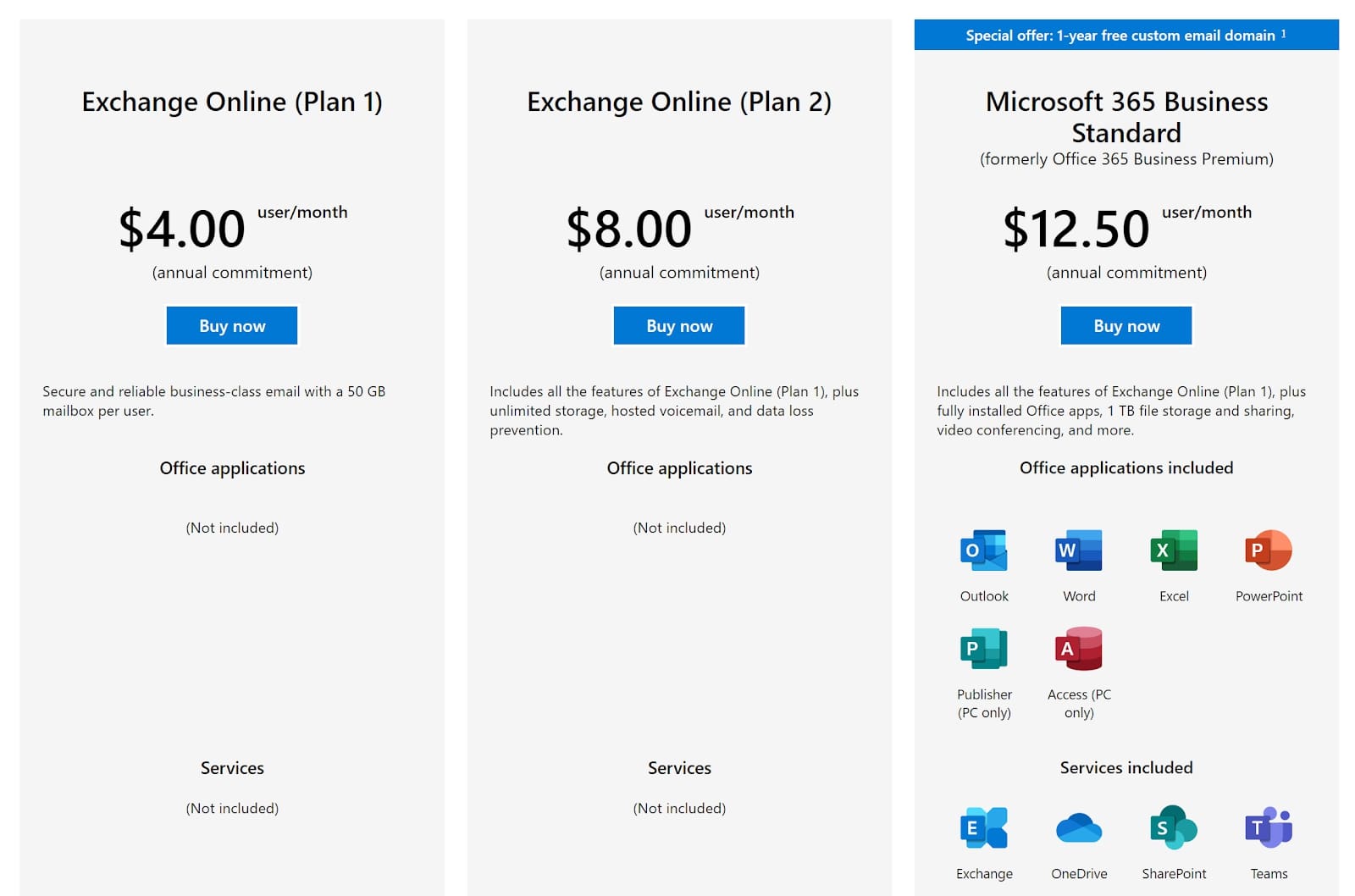This screenshot has height=896, width=1355.
Task: Click the Teams service icon
Action: [x=1269, y=827]
